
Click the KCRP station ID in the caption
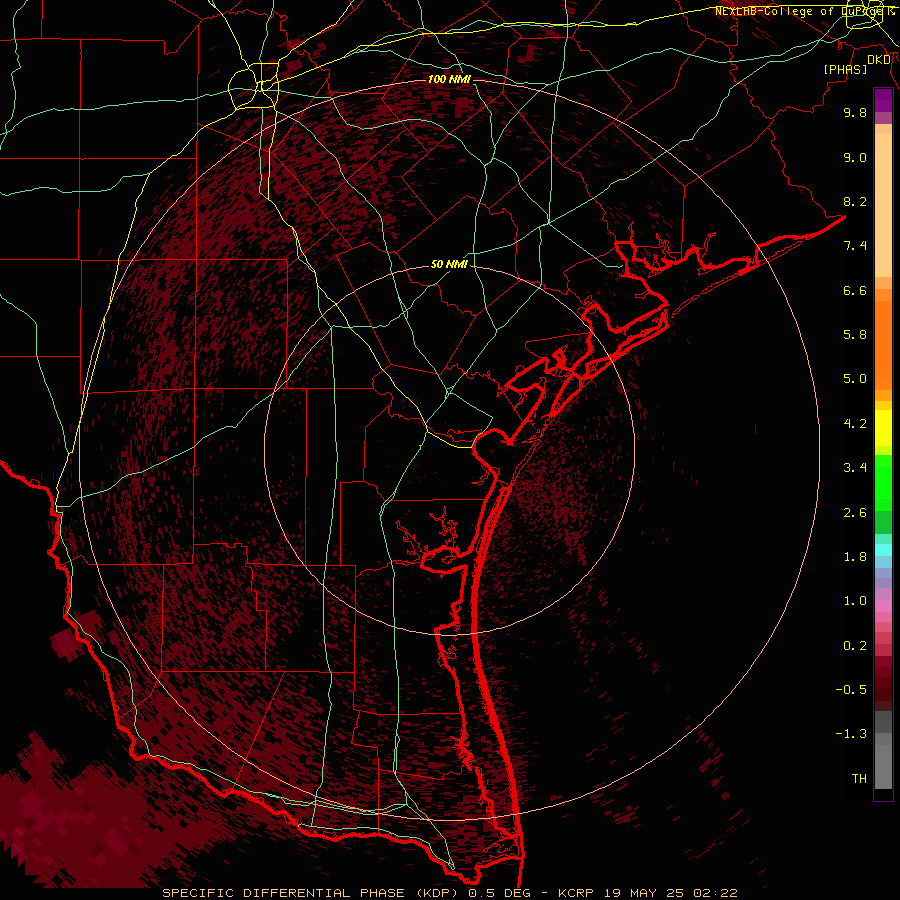pos(577,893)
